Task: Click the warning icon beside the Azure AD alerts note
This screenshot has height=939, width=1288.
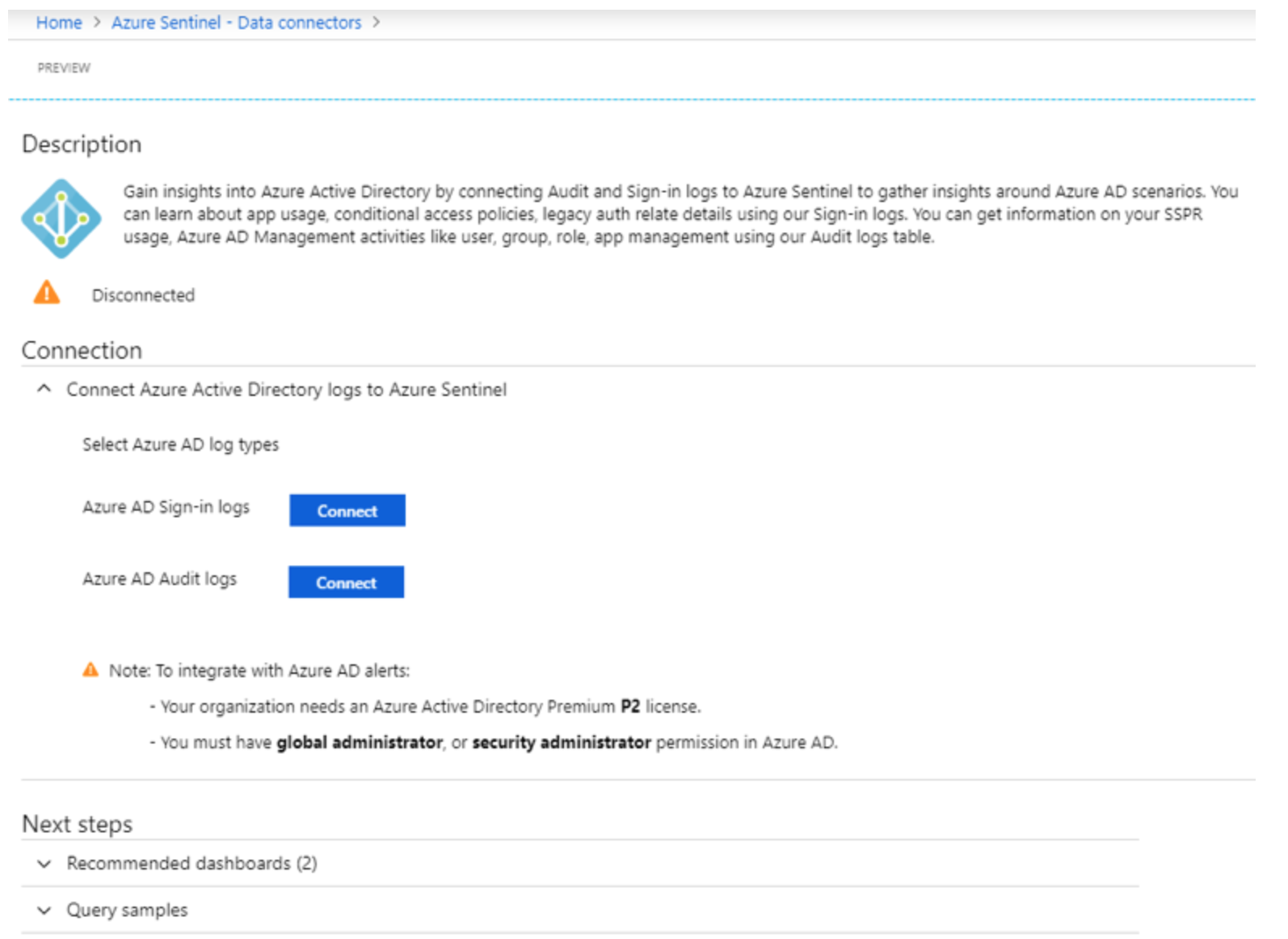Action: click(90, 670)
